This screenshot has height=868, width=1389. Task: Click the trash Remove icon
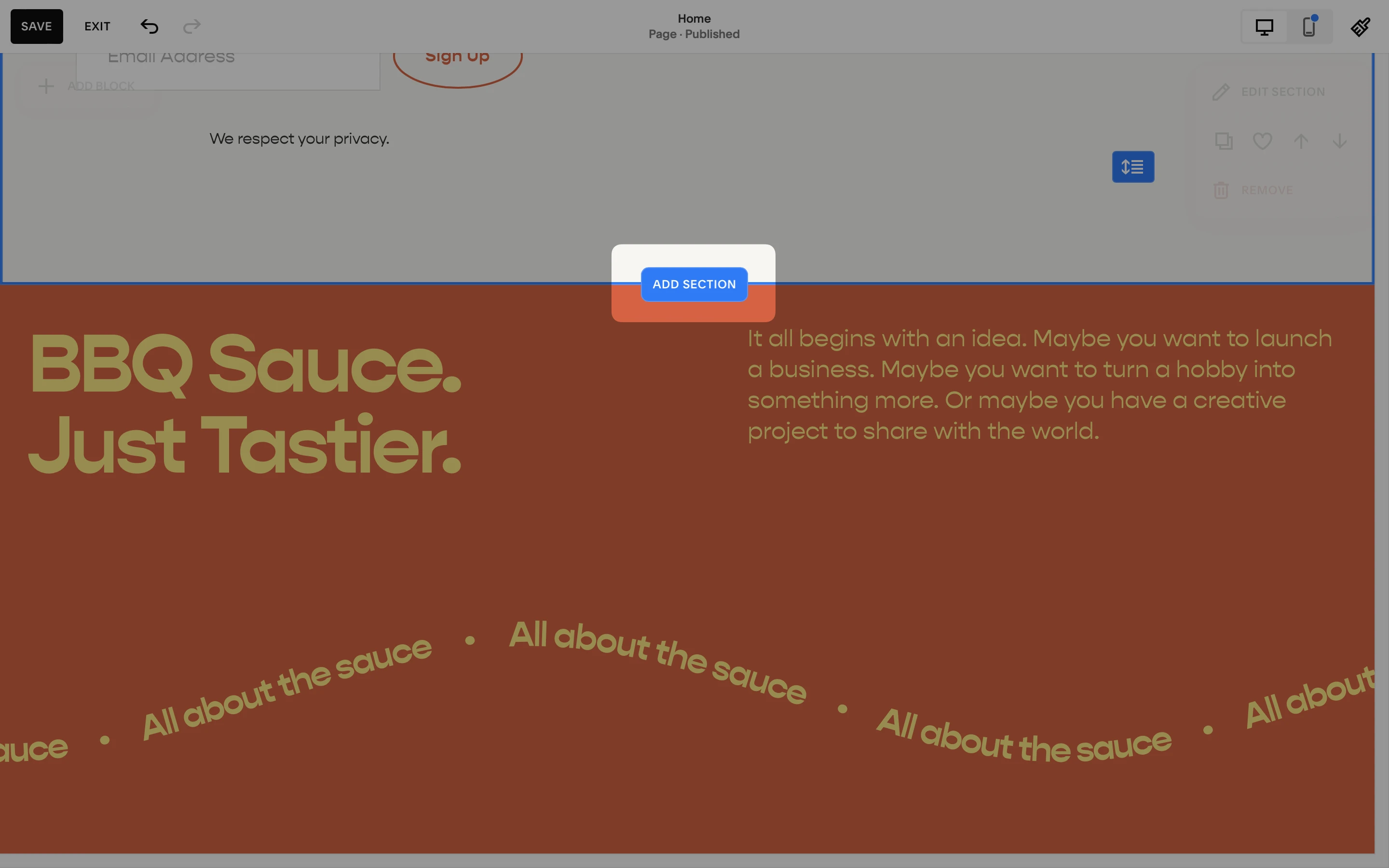coord(1221,190)
